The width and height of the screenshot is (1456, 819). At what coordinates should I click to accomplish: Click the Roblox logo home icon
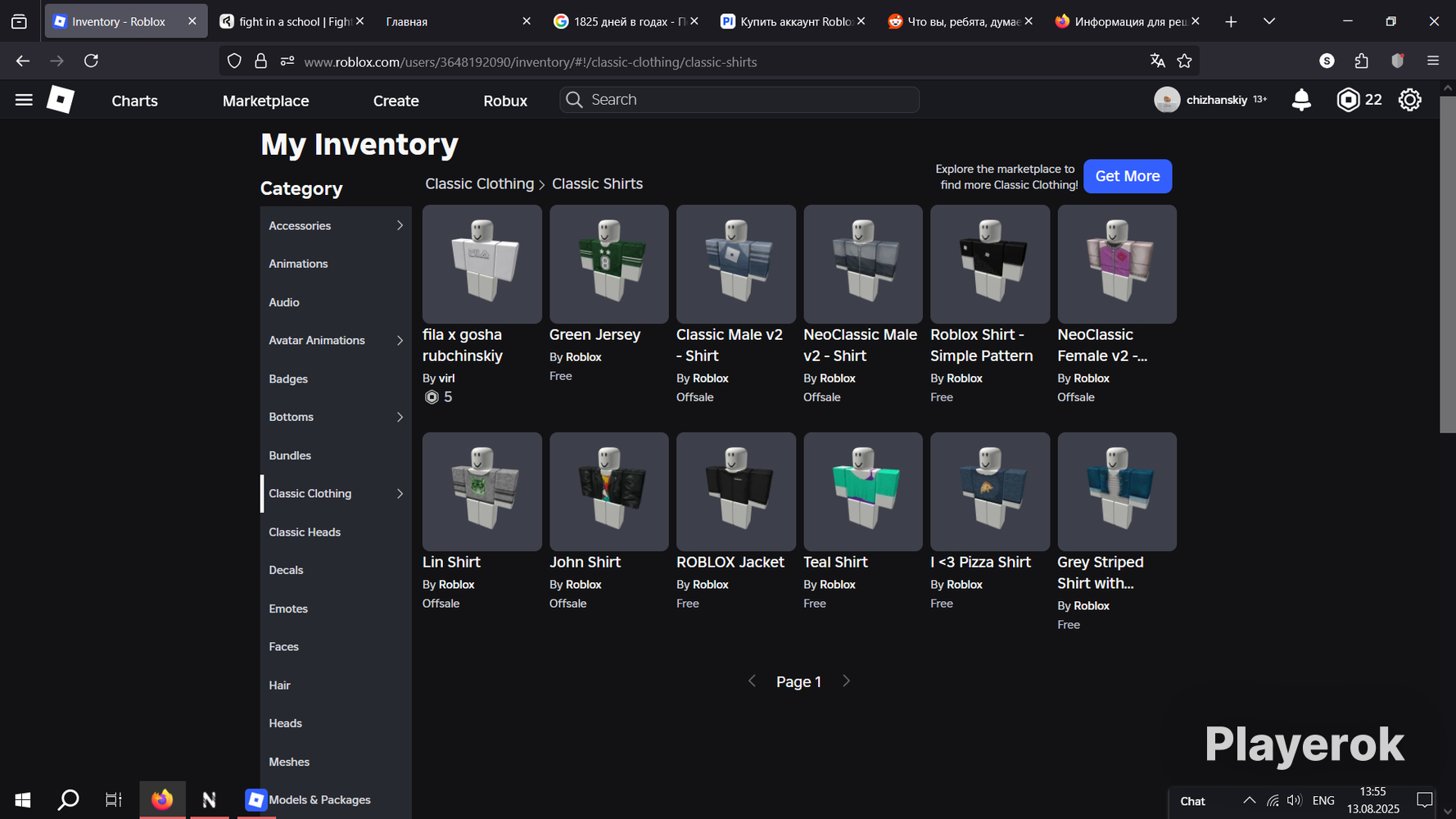tap(61, 100)
